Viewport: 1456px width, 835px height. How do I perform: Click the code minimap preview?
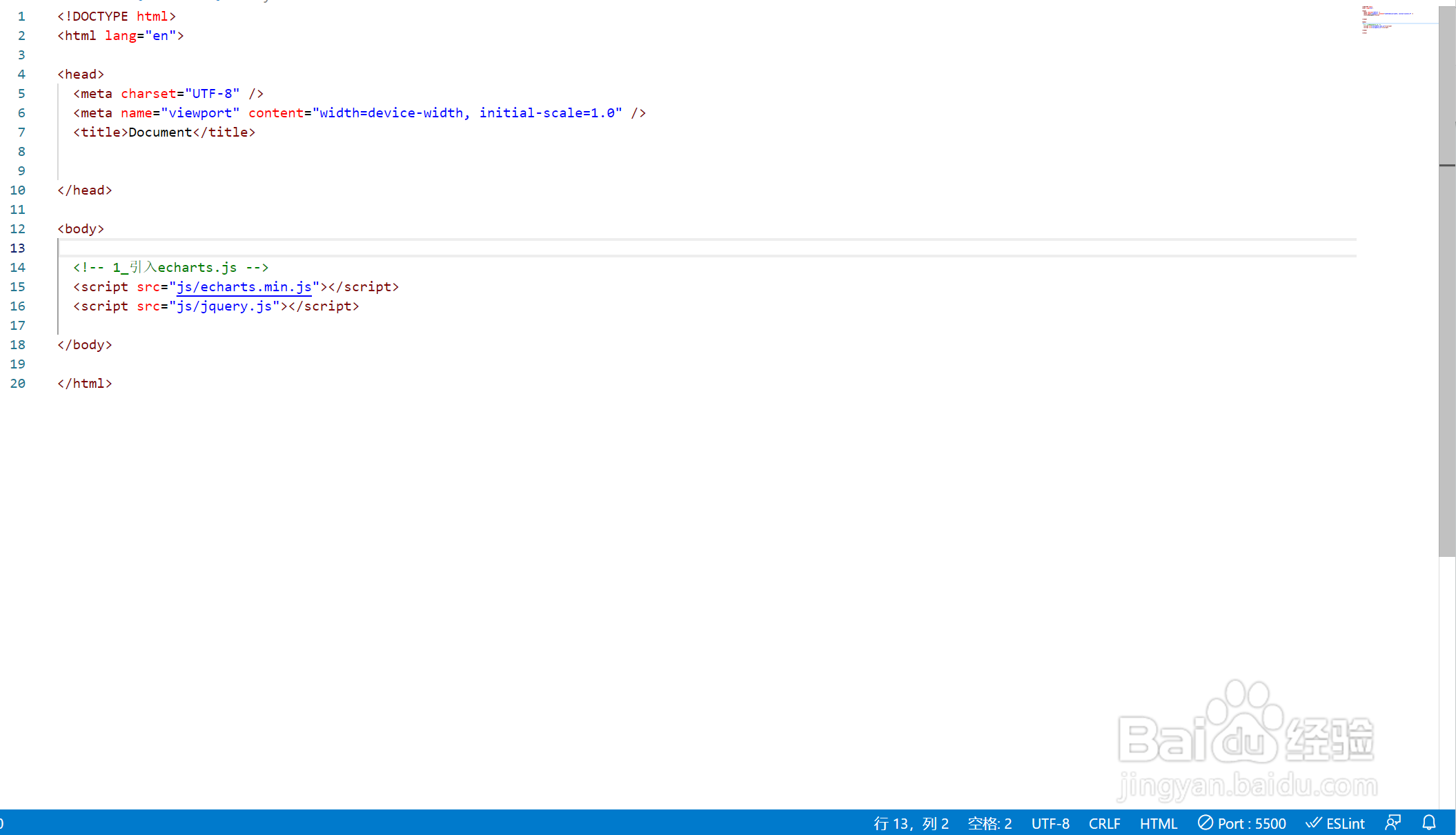coord(1387,19)
